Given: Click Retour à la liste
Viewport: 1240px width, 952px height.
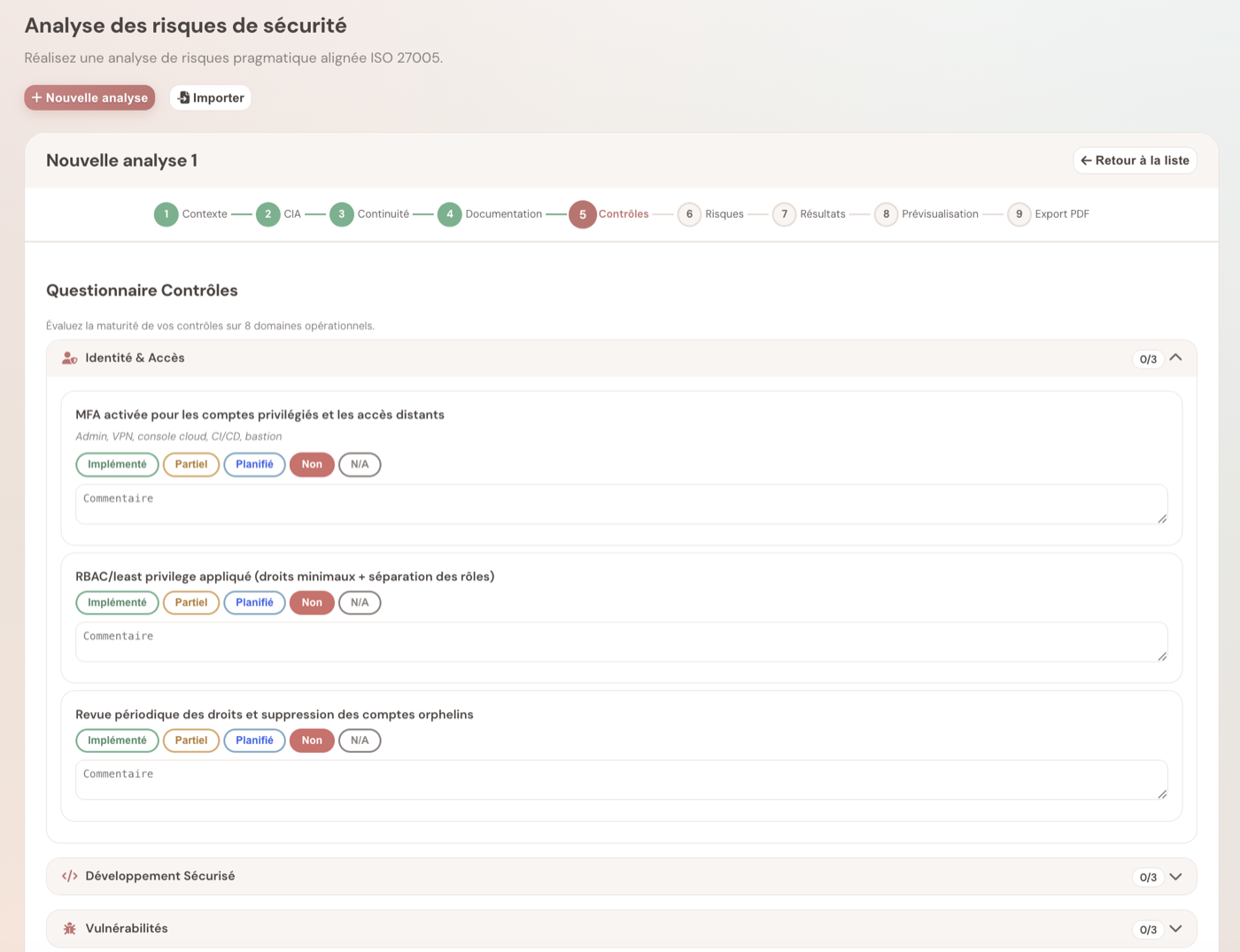Looking at the screenshot, I should pyautogui.click(x=1135, y=160).
